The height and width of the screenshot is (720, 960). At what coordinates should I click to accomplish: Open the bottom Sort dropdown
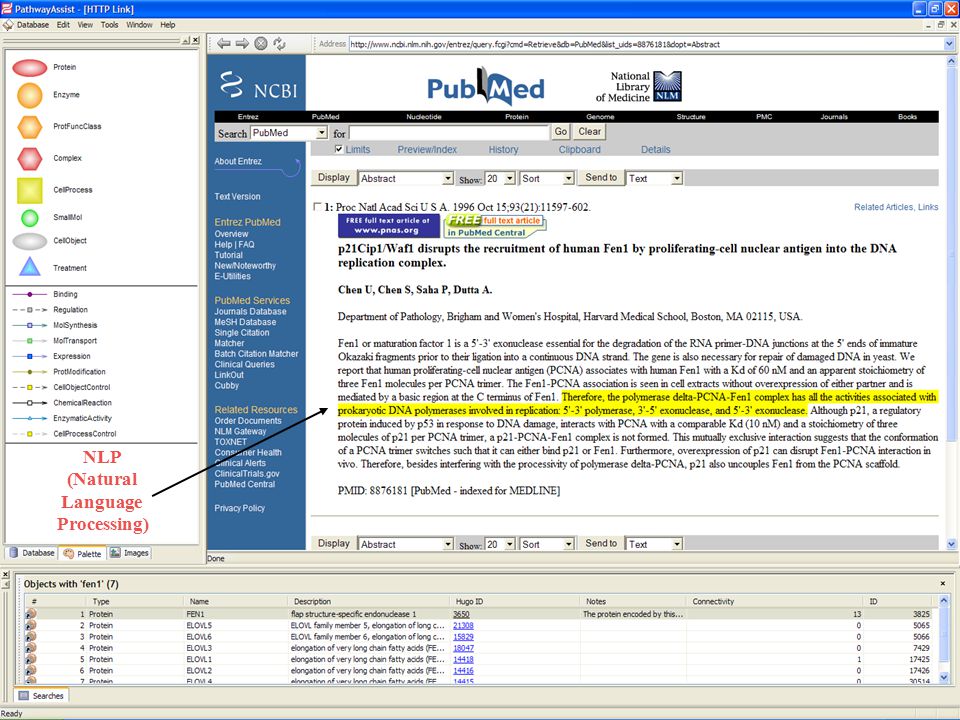tap(569, 544)
